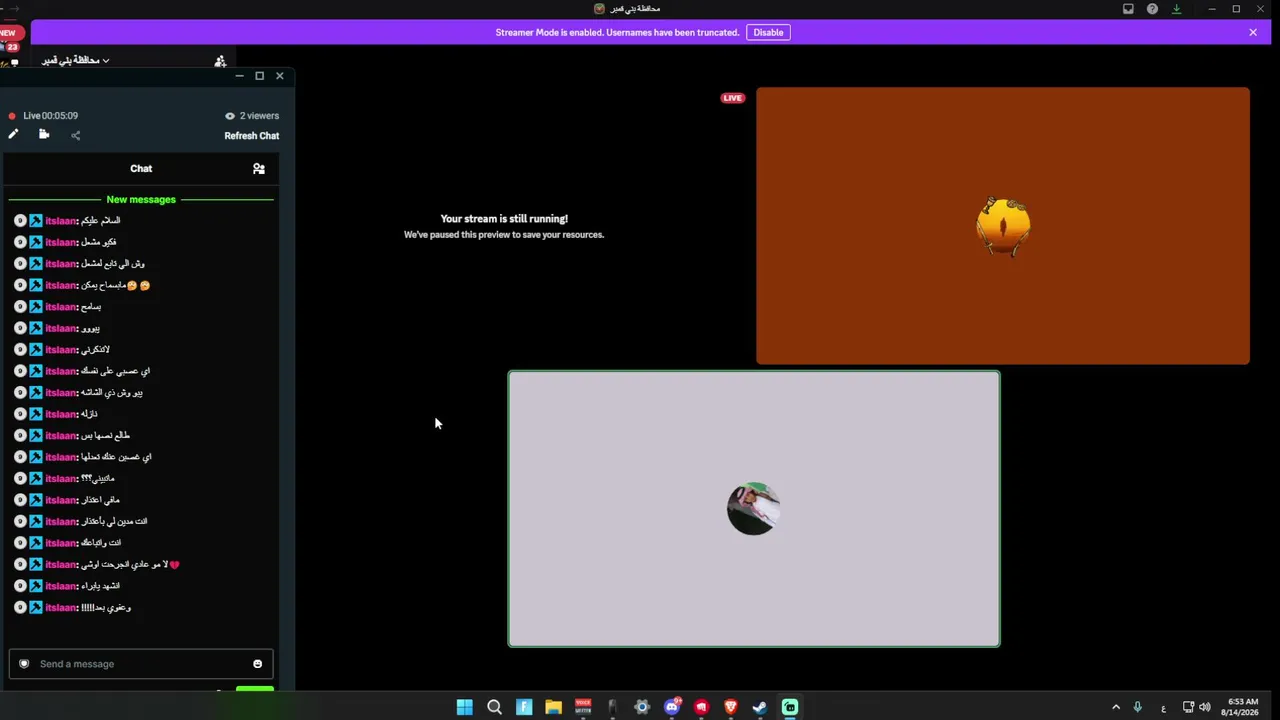This screenshot has height=720, width=1280.
Task: Open the Windows Start menu
Action: point(465,707)
